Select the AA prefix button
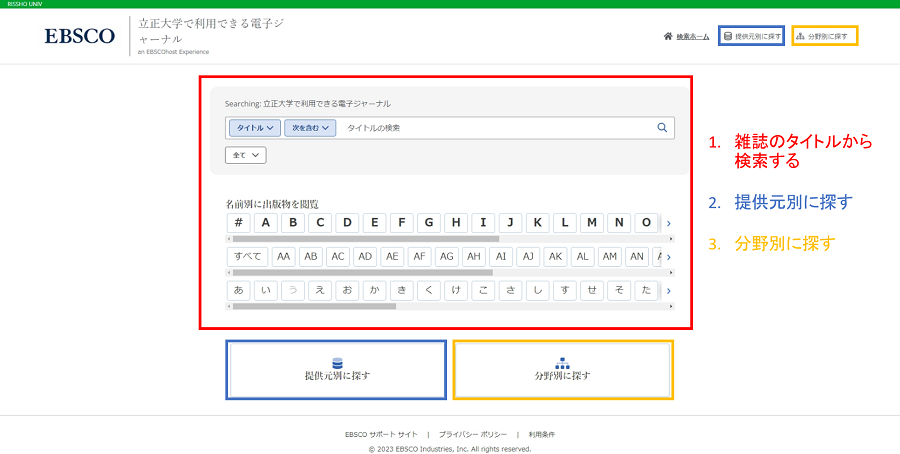This screenshot has width=900, height=454. [x=284, y=257]
